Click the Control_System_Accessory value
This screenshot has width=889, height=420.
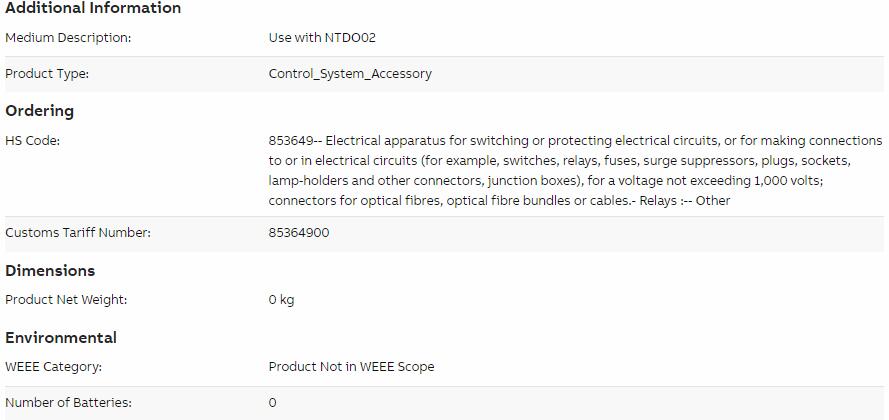pos(350,74)
